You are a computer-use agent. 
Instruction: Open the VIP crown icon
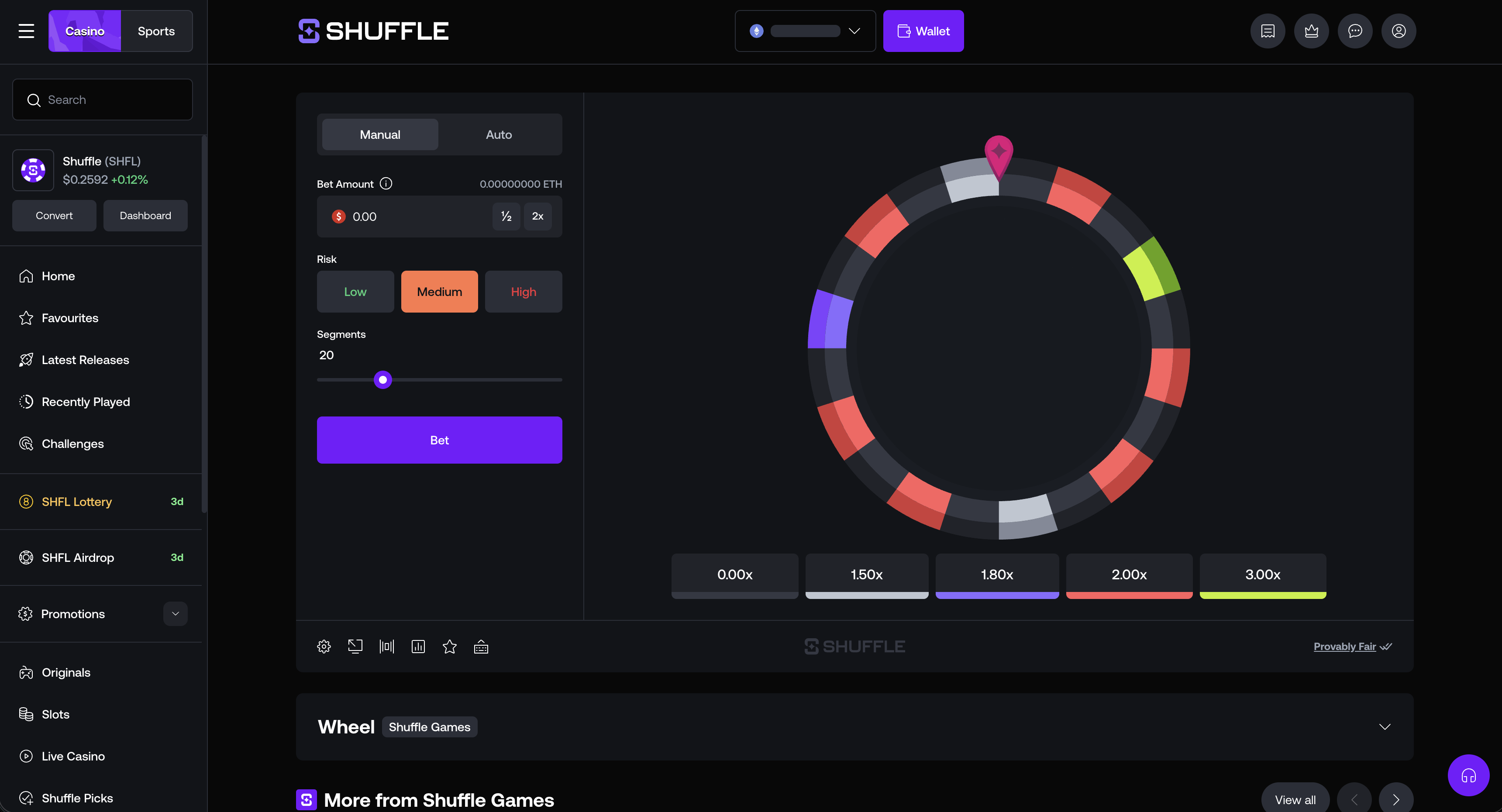(1311, 31)
